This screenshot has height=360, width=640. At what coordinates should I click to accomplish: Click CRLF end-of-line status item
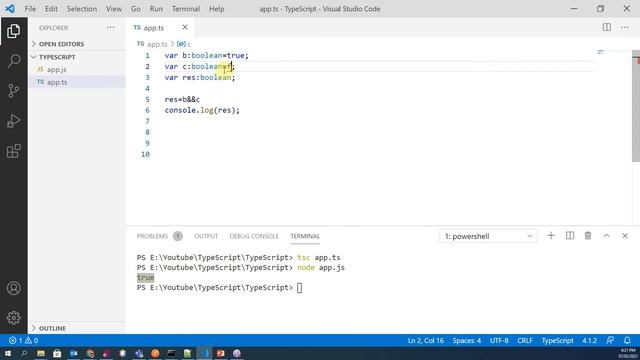(525, 340)
